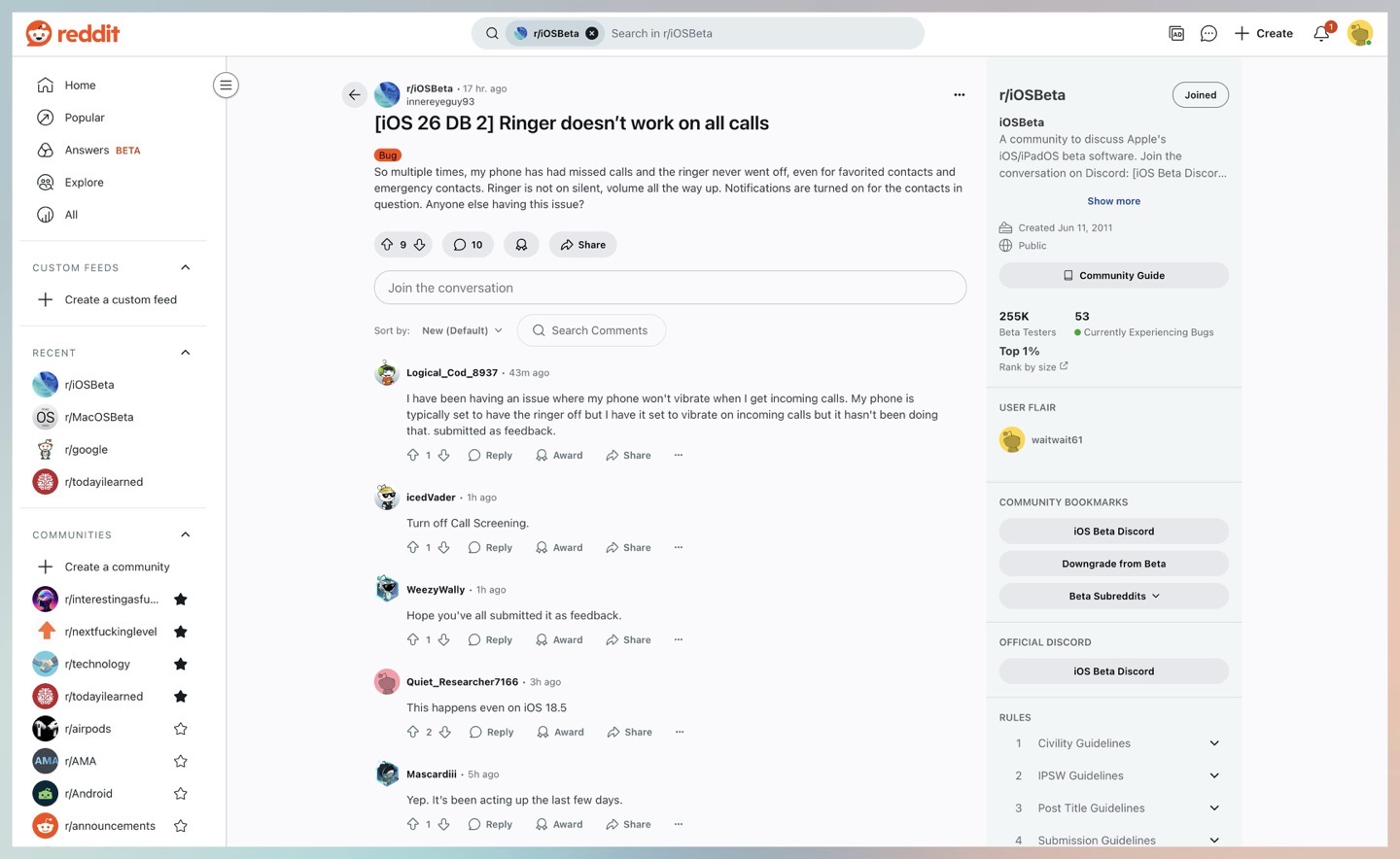Favorite r/announcements with its star
The image size is (1400, 859).
pos(180,826)
